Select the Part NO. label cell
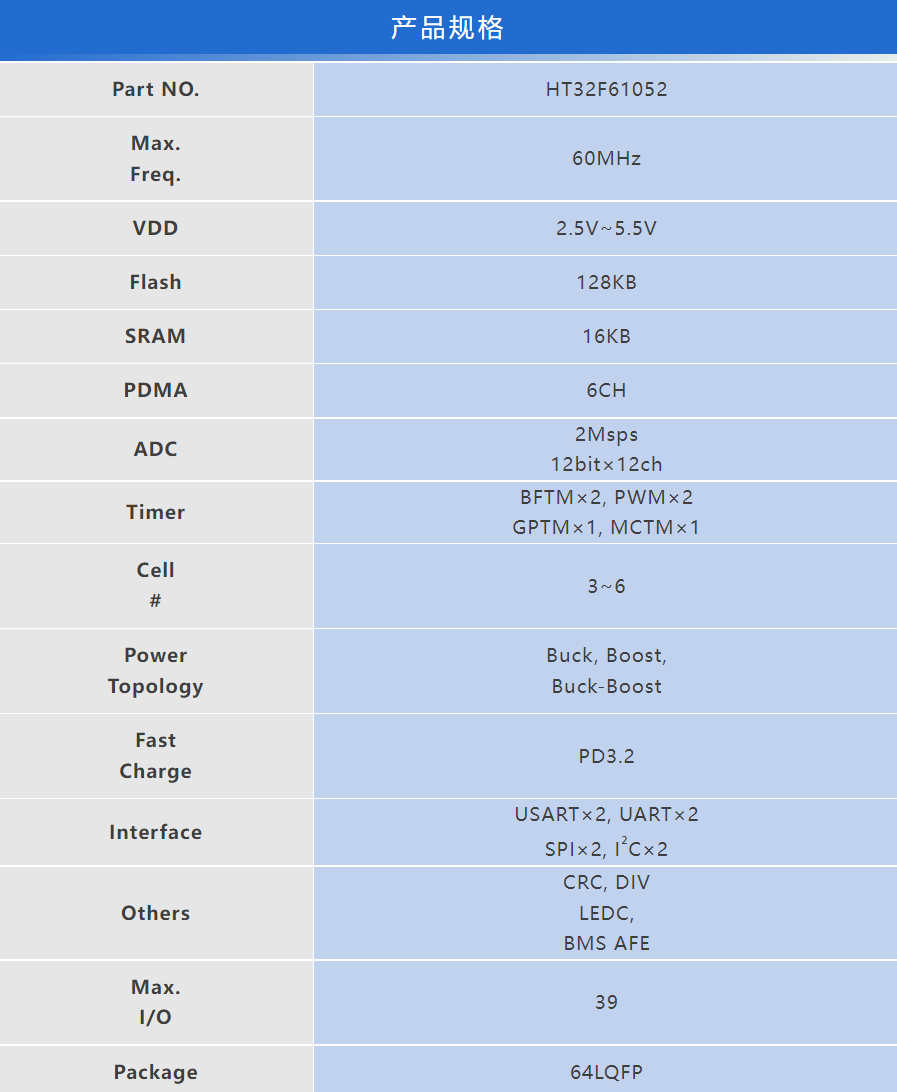 [156, 89]
